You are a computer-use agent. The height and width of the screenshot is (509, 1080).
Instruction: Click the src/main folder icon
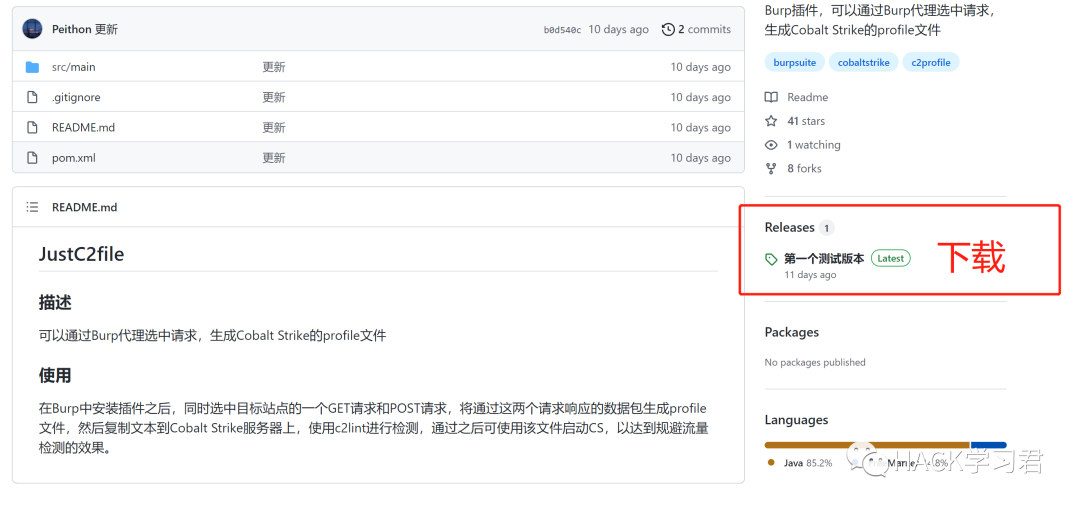32,67
